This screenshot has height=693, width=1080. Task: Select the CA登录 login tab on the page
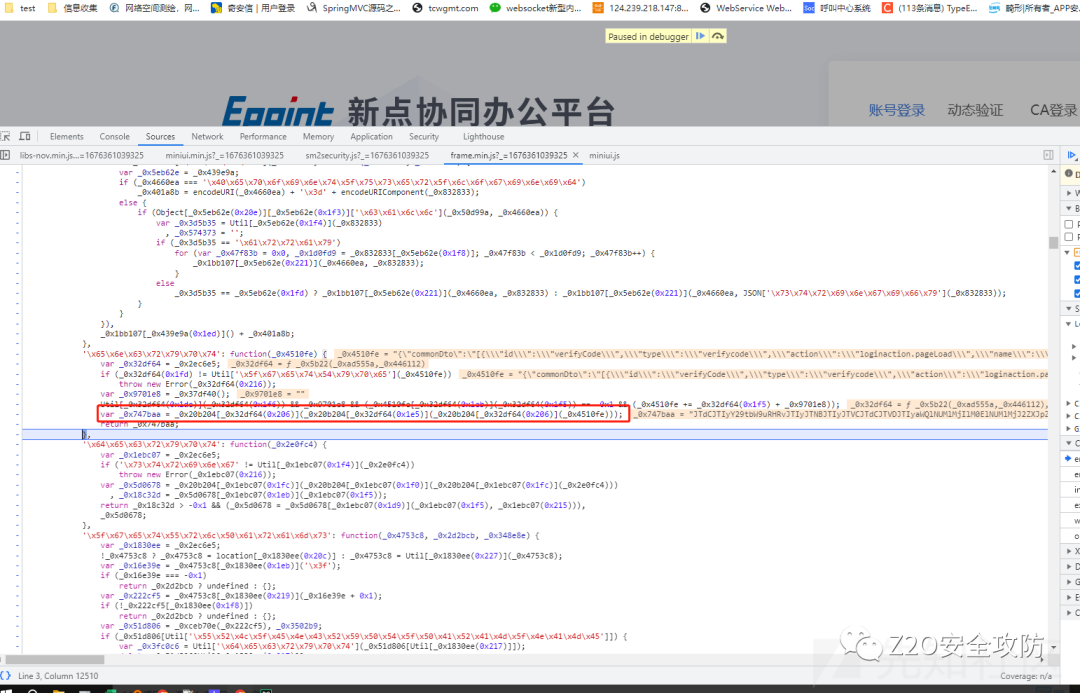(x=1053, y=110)
